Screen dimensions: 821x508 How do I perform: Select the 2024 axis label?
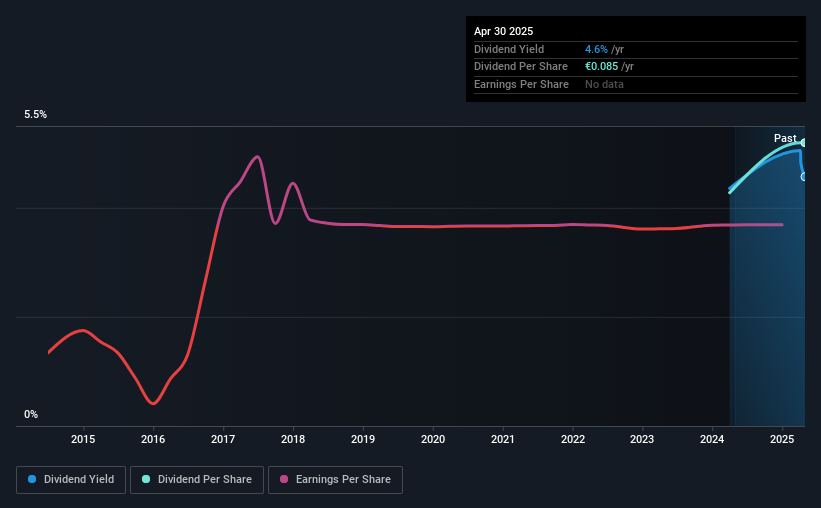[x=712, y=439]
